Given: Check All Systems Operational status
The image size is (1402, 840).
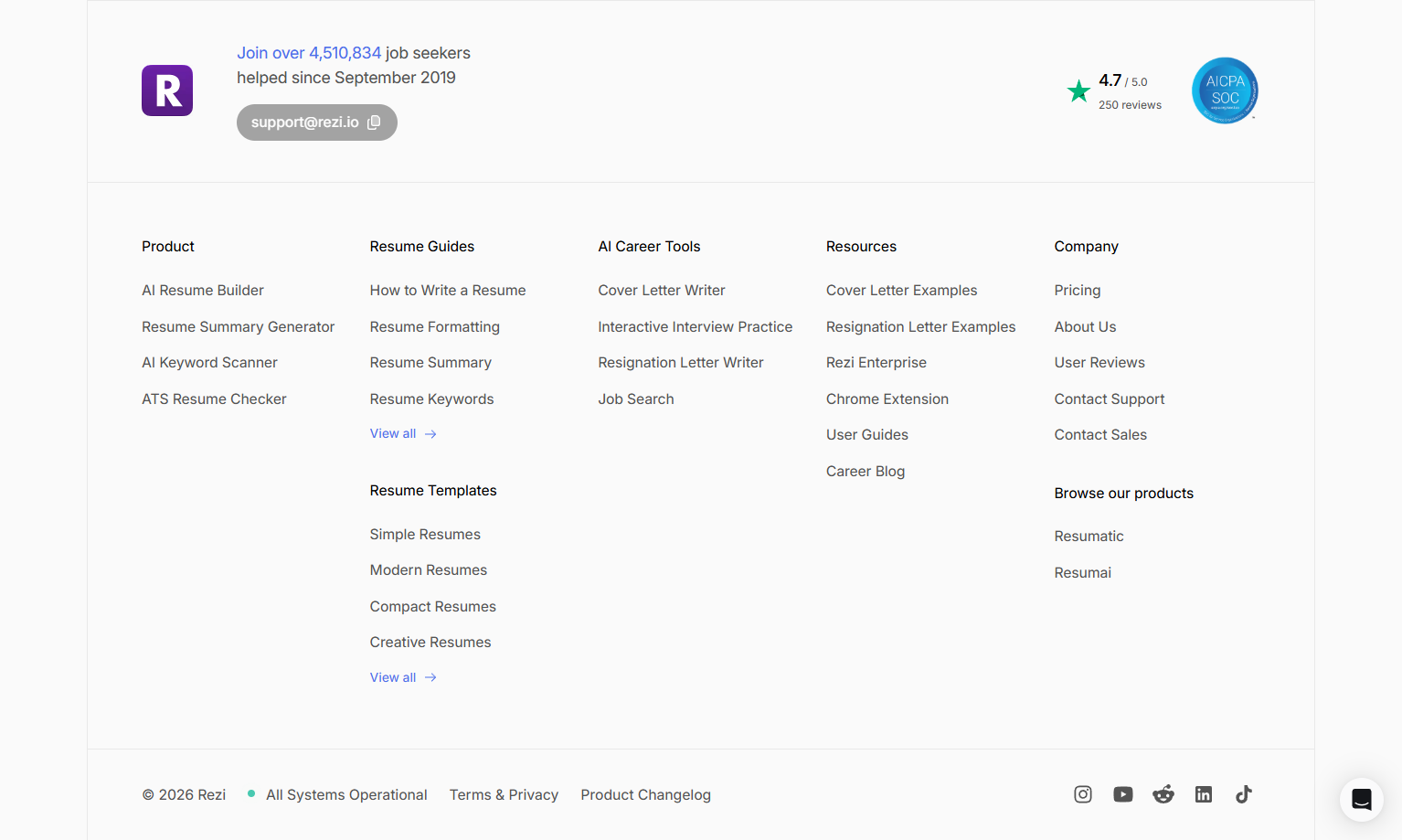Looking at the screenshot, I should pos(337,794).
